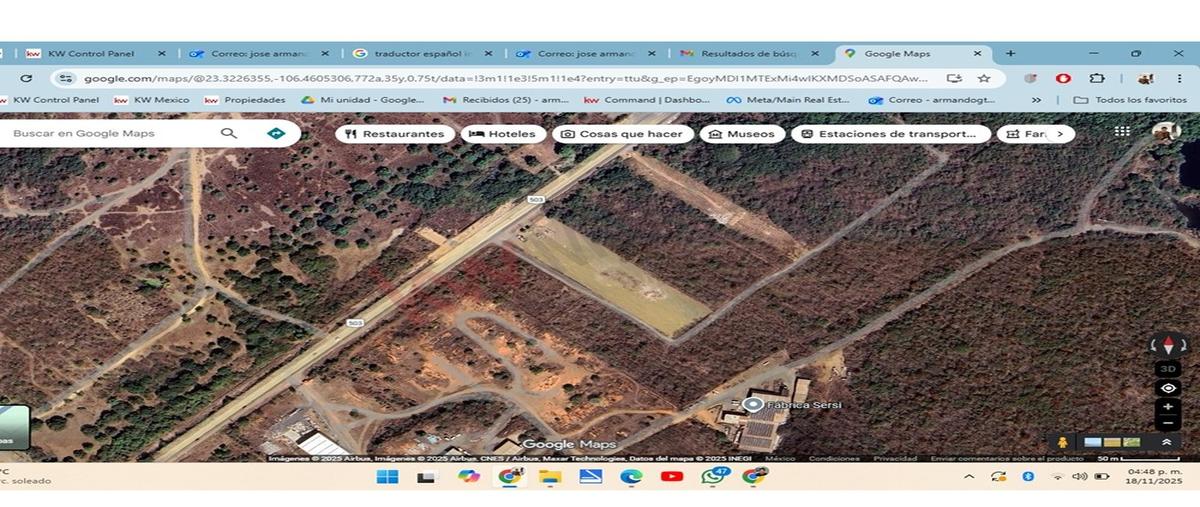
Task: Toggle the 3D map view
Action: (1168, 368)
